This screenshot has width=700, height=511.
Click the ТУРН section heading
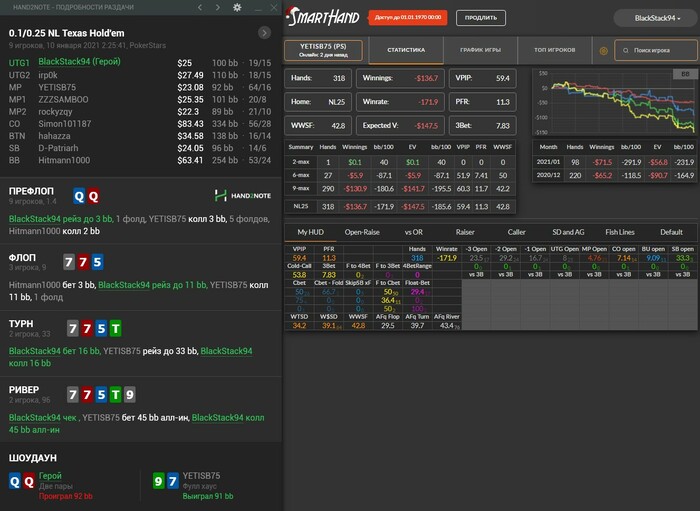(21, 324)
